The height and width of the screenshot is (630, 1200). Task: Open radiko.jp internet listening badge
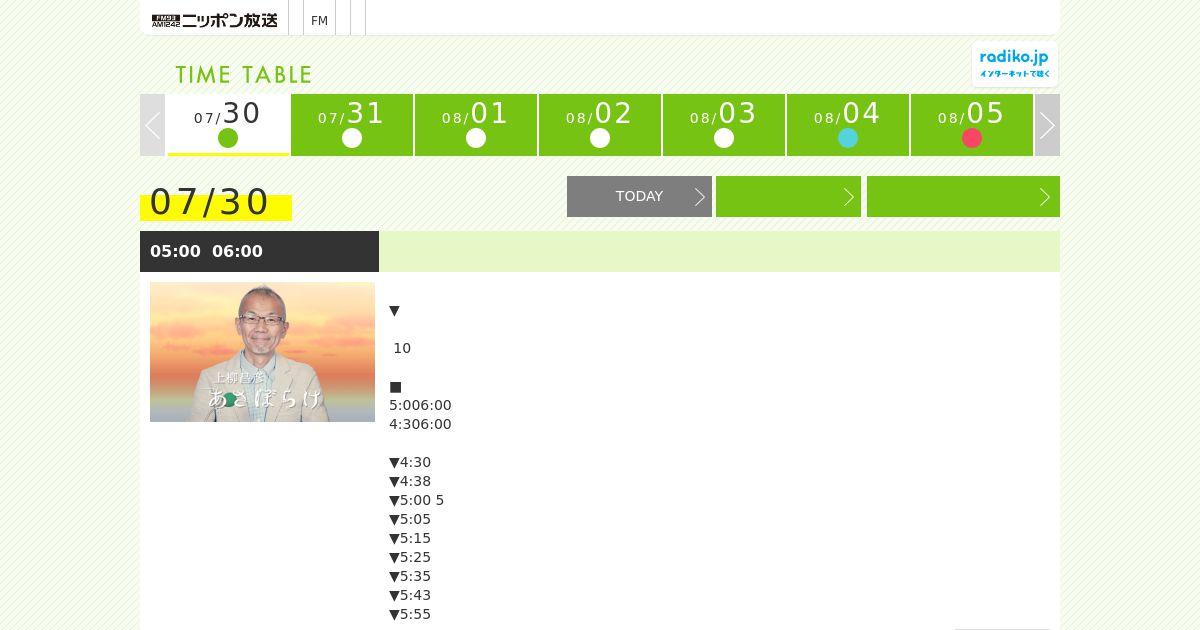point(1015,64)
